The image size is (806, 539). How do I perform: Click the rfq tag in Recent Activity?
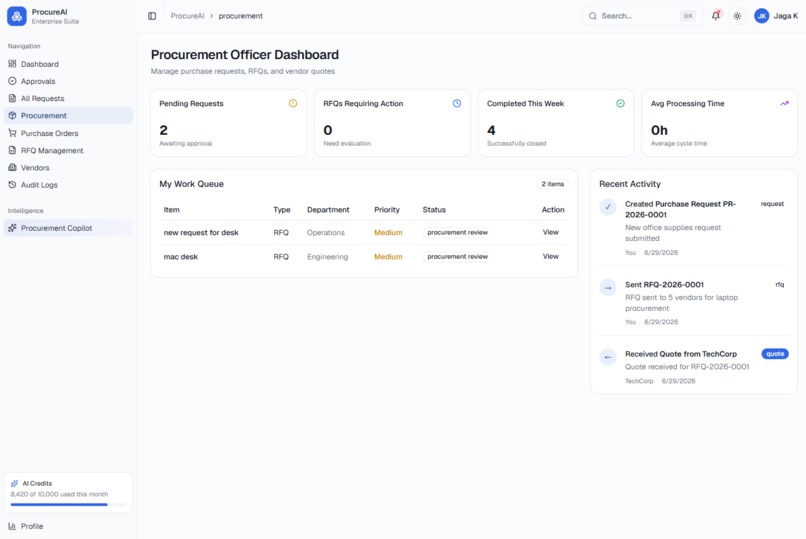(779, 284)
